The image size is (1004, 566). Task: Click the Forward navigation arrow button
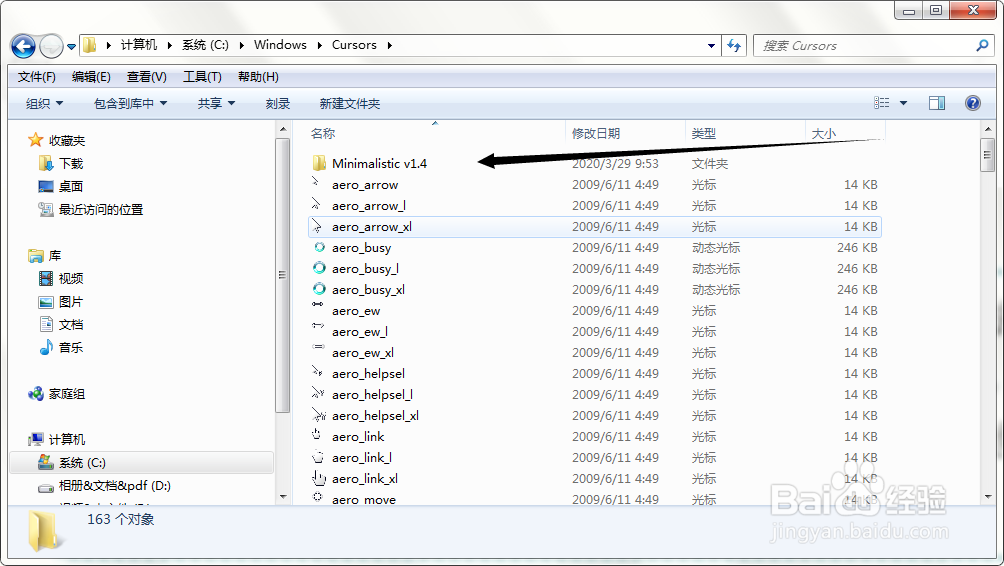click(51, 46)
